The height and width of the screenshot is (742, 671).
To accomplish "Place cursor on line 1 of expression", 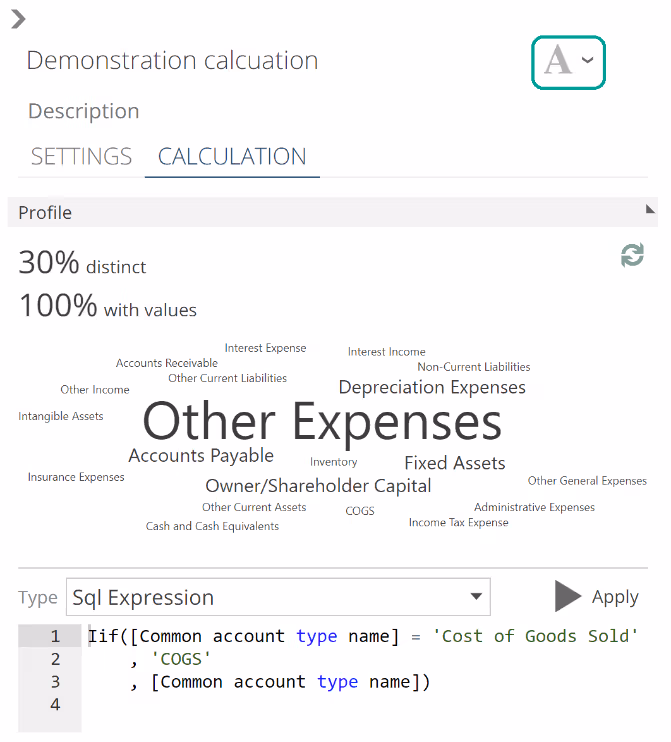I will coord(362,636).
